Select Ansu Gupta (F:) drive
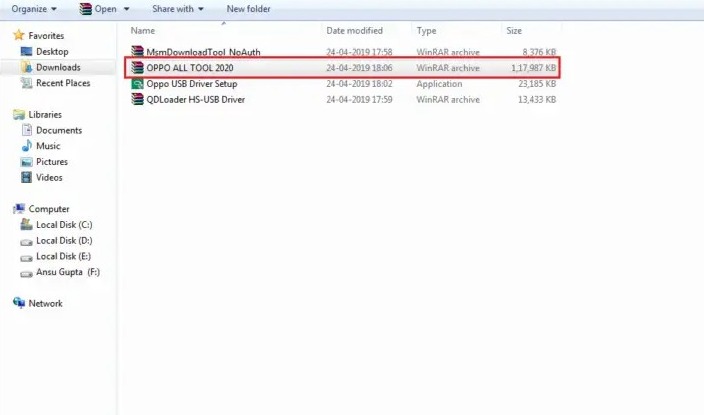This screenshot has height=415, width=704. coord(67,272)
